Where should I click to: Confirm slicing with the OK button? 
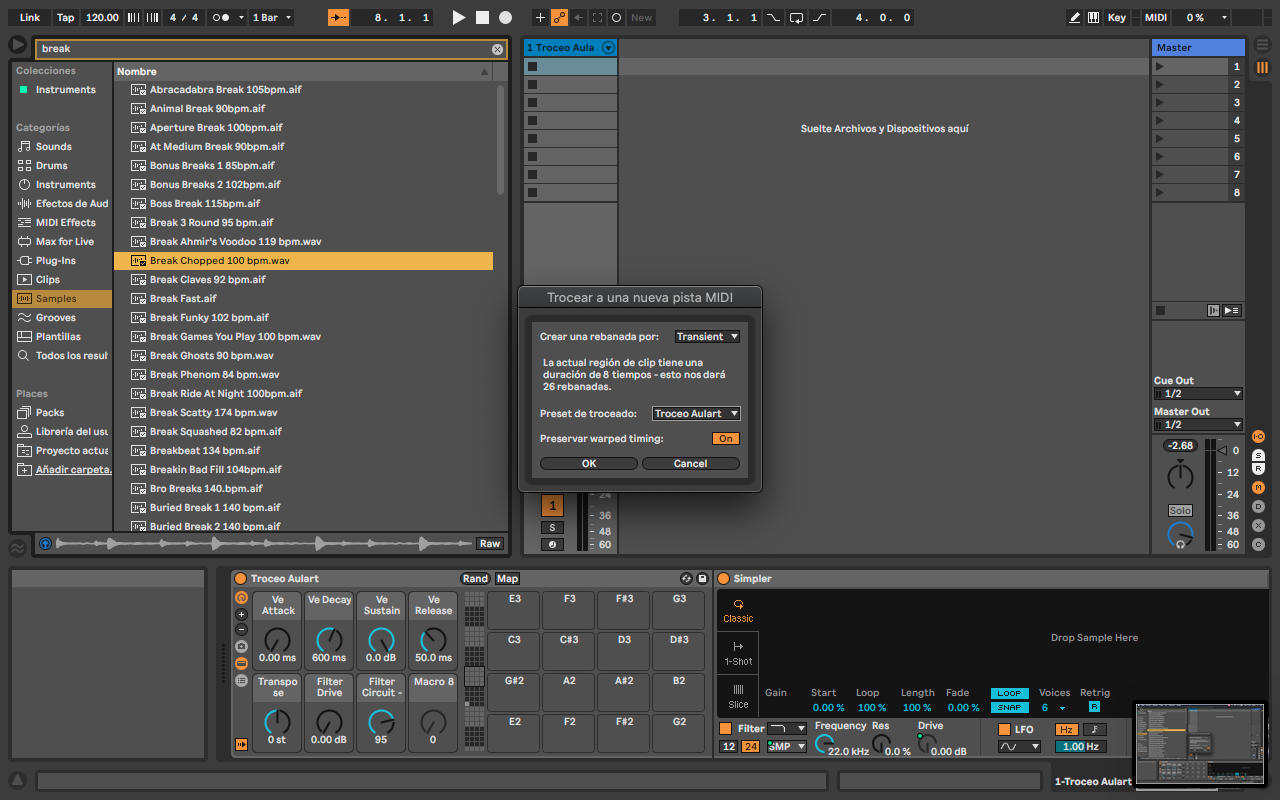pyautogui.click(x=588, y=462)
